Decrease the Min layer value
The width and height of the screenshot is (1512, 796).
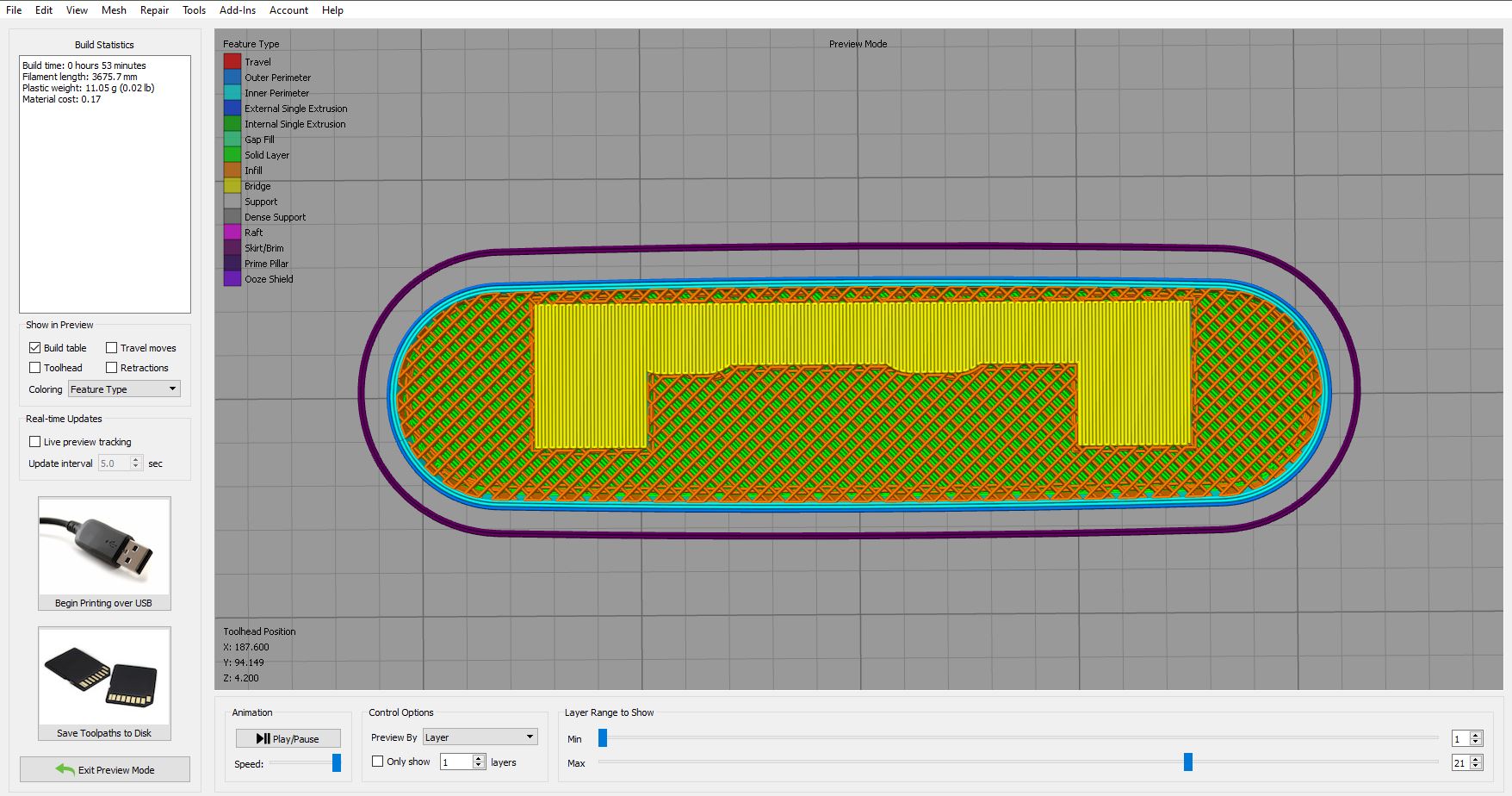[1476, 743]
